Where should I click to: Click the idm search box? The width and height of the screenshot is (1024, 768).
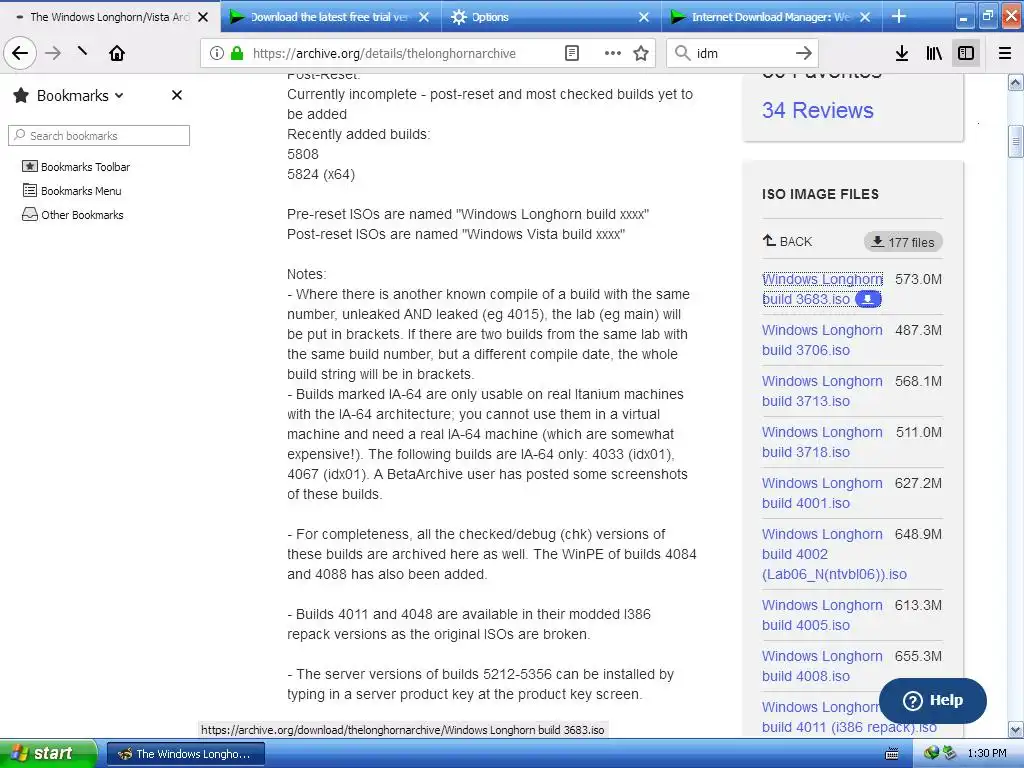click(x=741, y=54)
